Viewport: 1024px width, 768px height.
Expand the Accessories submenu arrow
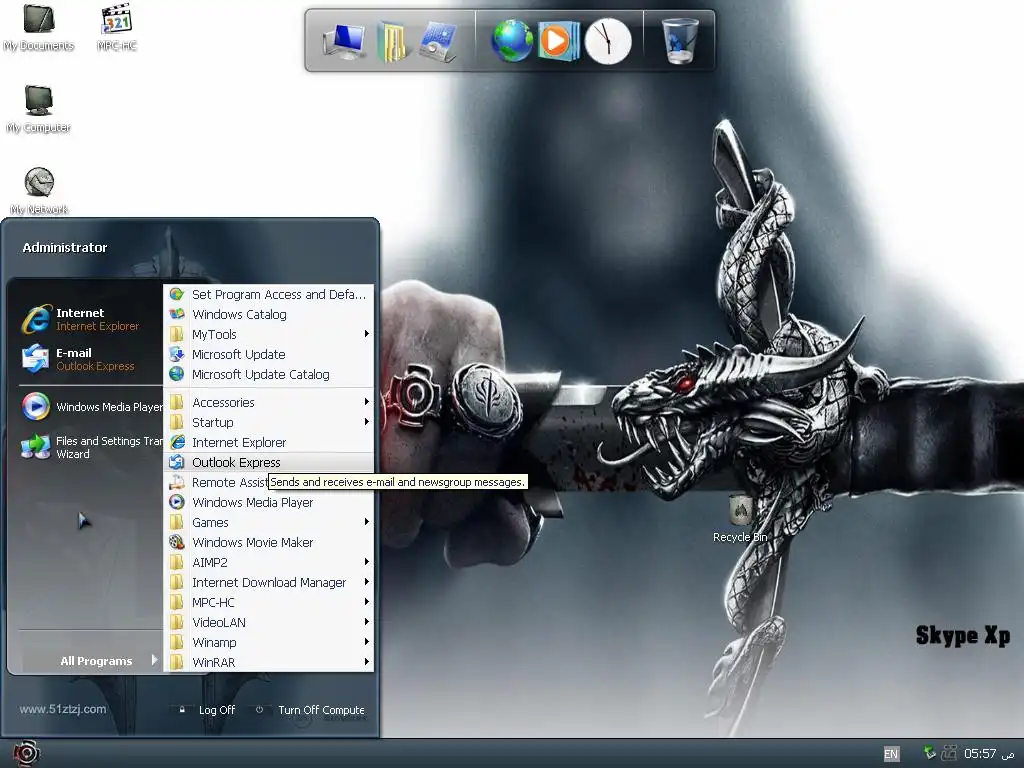click(x=366, y=402)
